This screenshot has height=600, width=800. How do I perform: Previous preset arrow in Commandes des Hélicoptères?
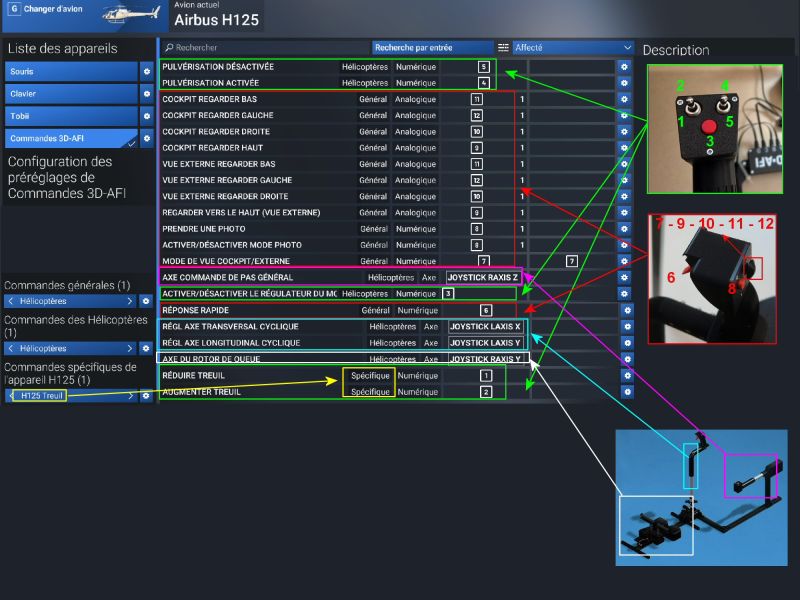(x=11, y=348)
